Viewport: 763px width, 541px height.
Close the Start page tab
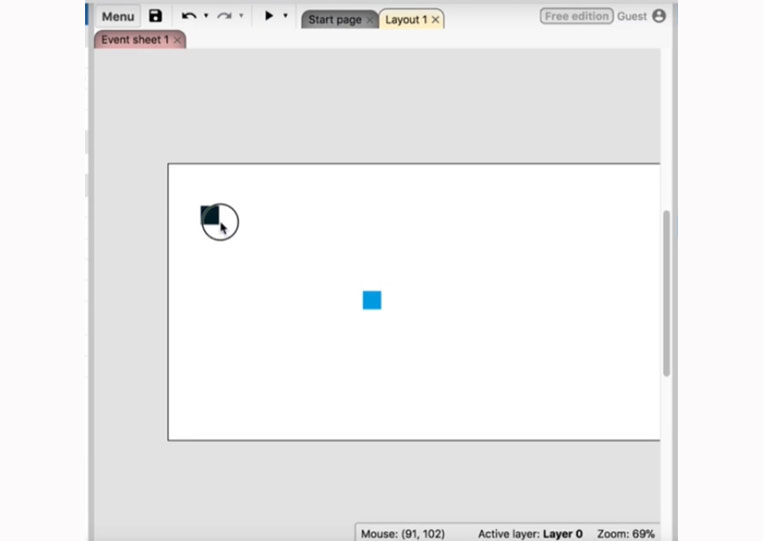click(370, 20)
